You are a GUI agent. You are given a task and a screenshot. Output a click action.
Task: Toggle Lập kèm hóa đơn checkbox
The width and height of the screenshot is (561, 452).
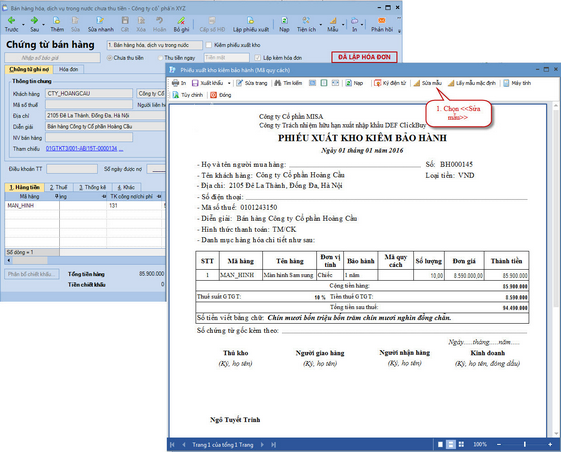(x=257, y=58)
